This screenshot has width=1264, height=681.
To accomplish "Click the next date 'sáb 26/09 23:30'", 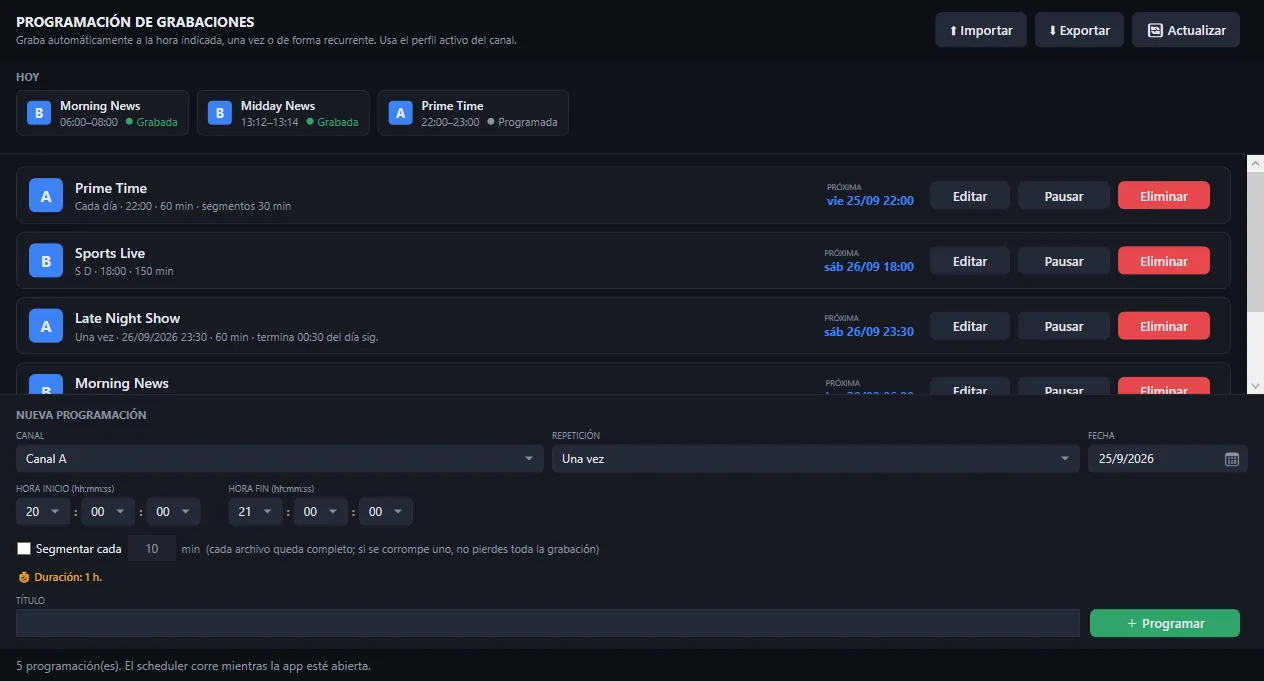I will pos(869,332).
